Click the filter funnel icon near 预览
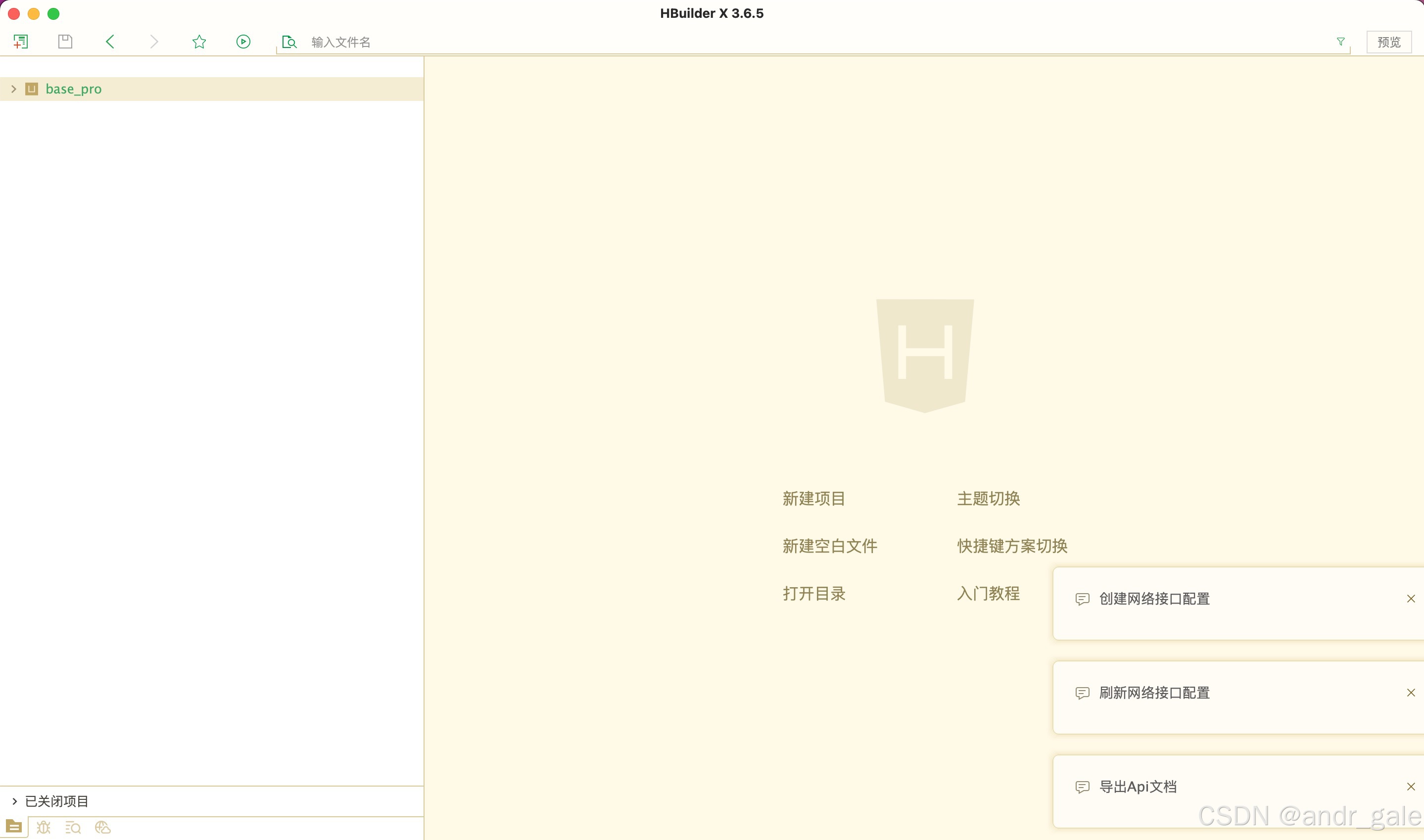The height and width of the screenshot is (840, 1424). [x=1340, y=42]
